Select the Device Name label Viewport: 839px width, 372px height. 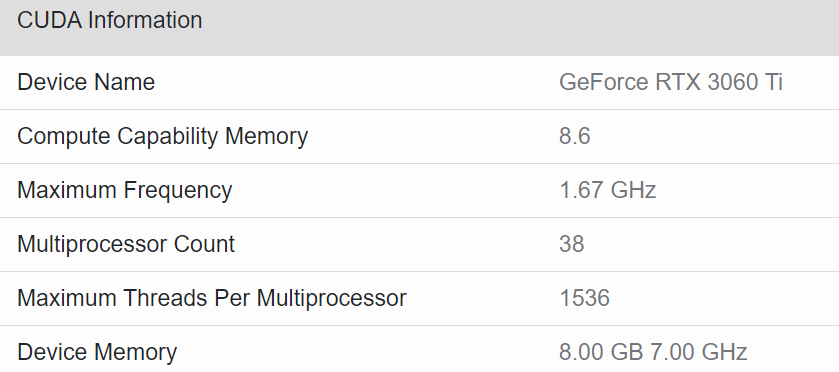[86, 82]
